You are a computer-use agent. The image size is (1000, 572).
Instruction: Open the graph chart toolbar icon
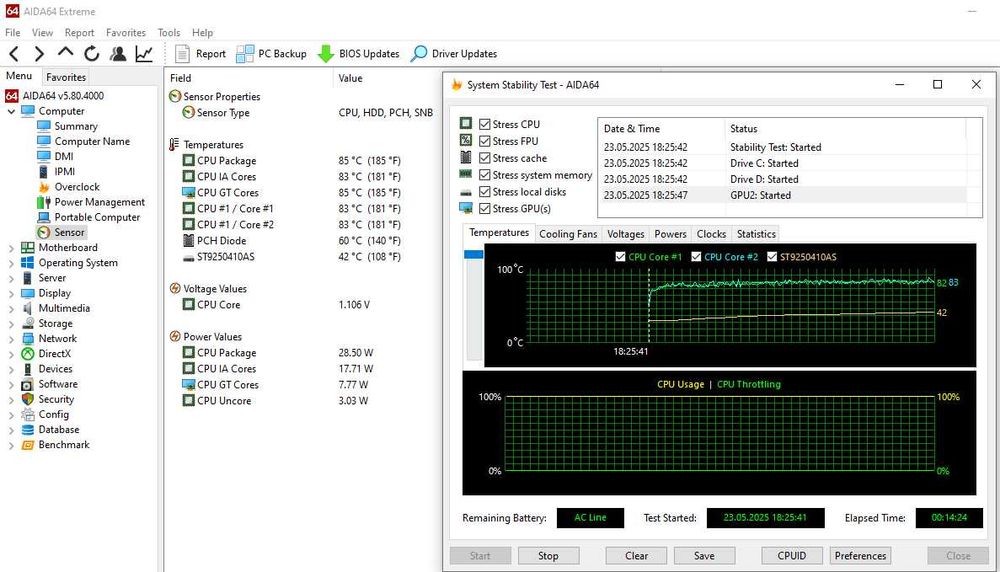(144, 54)
